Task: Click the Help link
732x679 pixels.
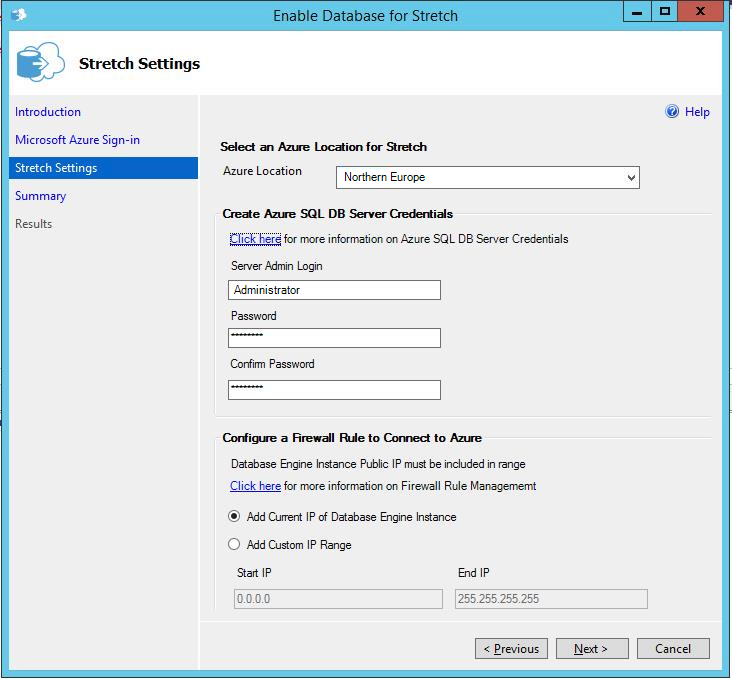Action: point(697,112)
